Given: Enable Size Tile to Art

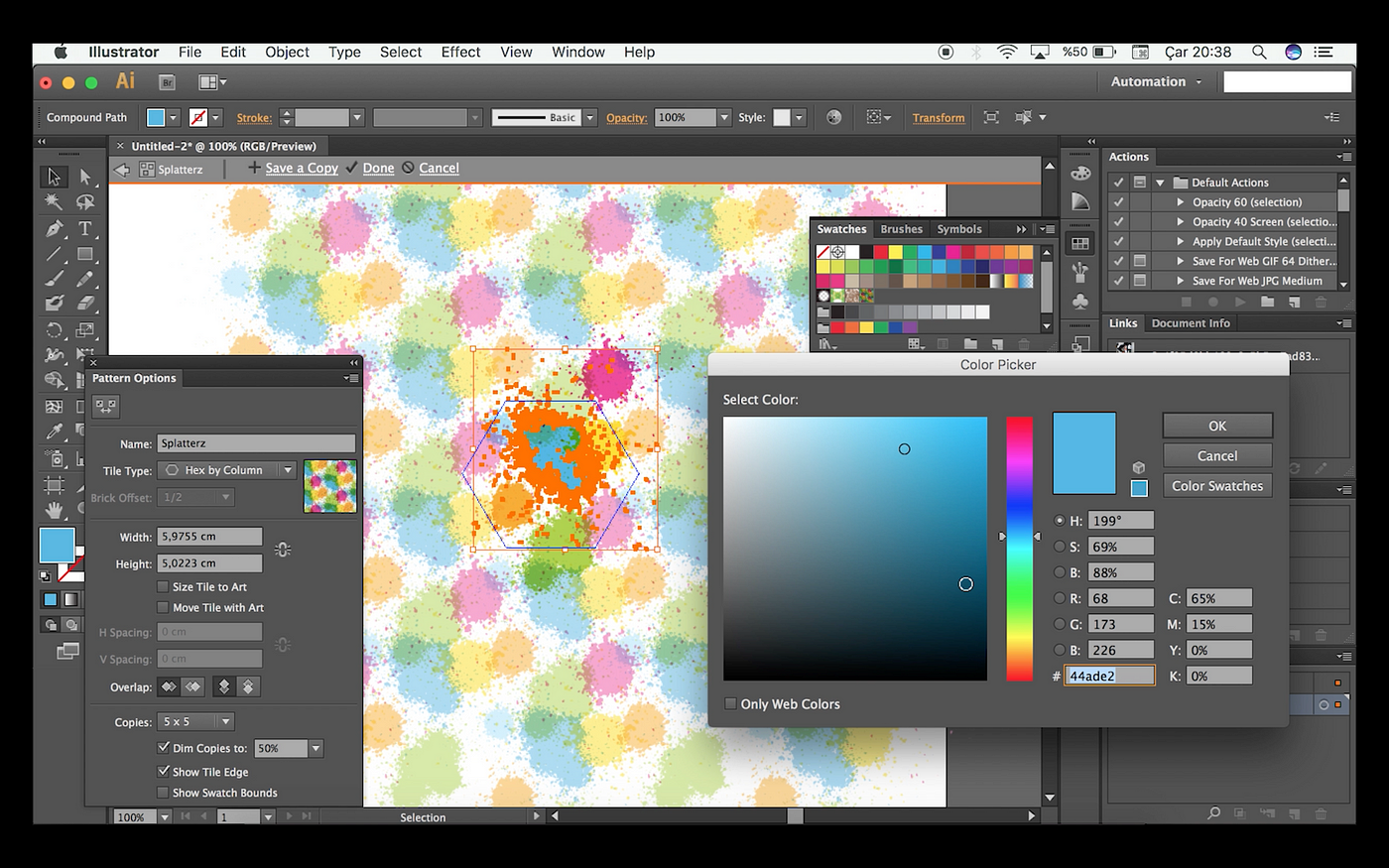Looking at the screenshot, I should [163, 586].
